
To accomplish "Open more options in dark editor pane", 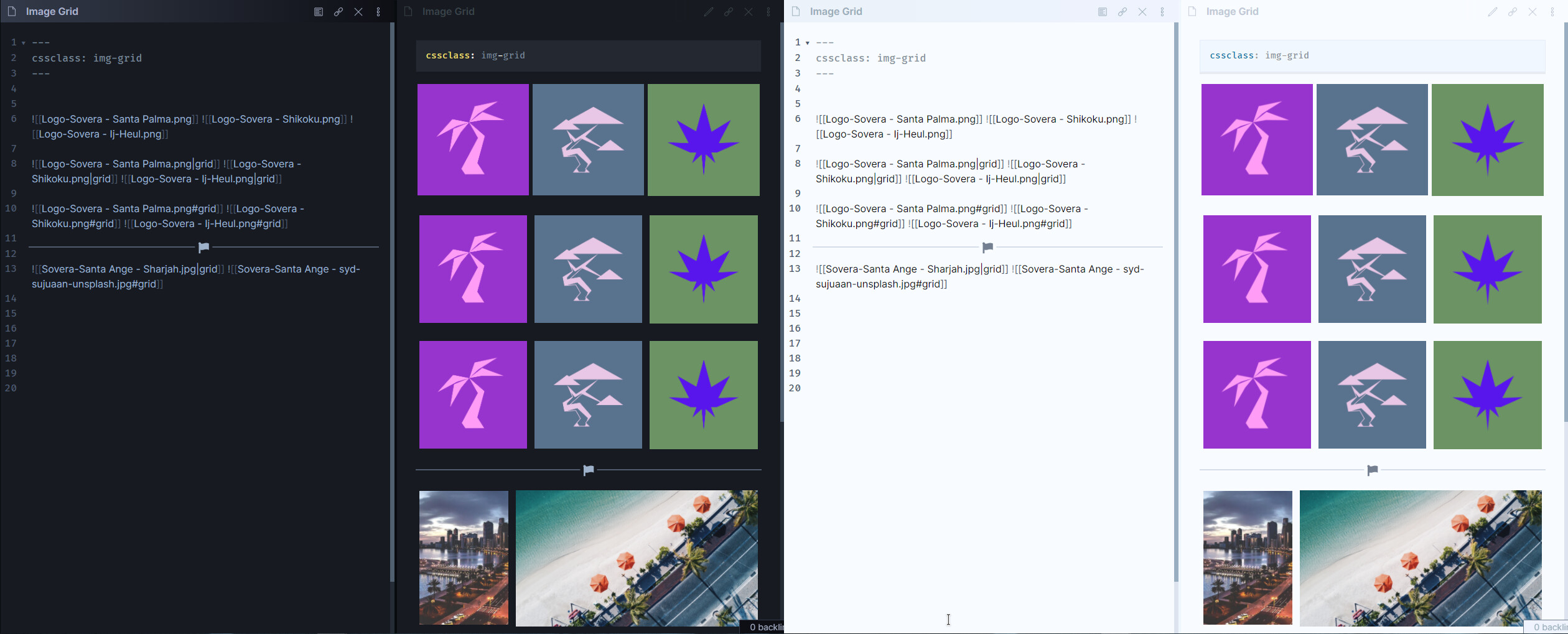I will (x=378, y=12).
